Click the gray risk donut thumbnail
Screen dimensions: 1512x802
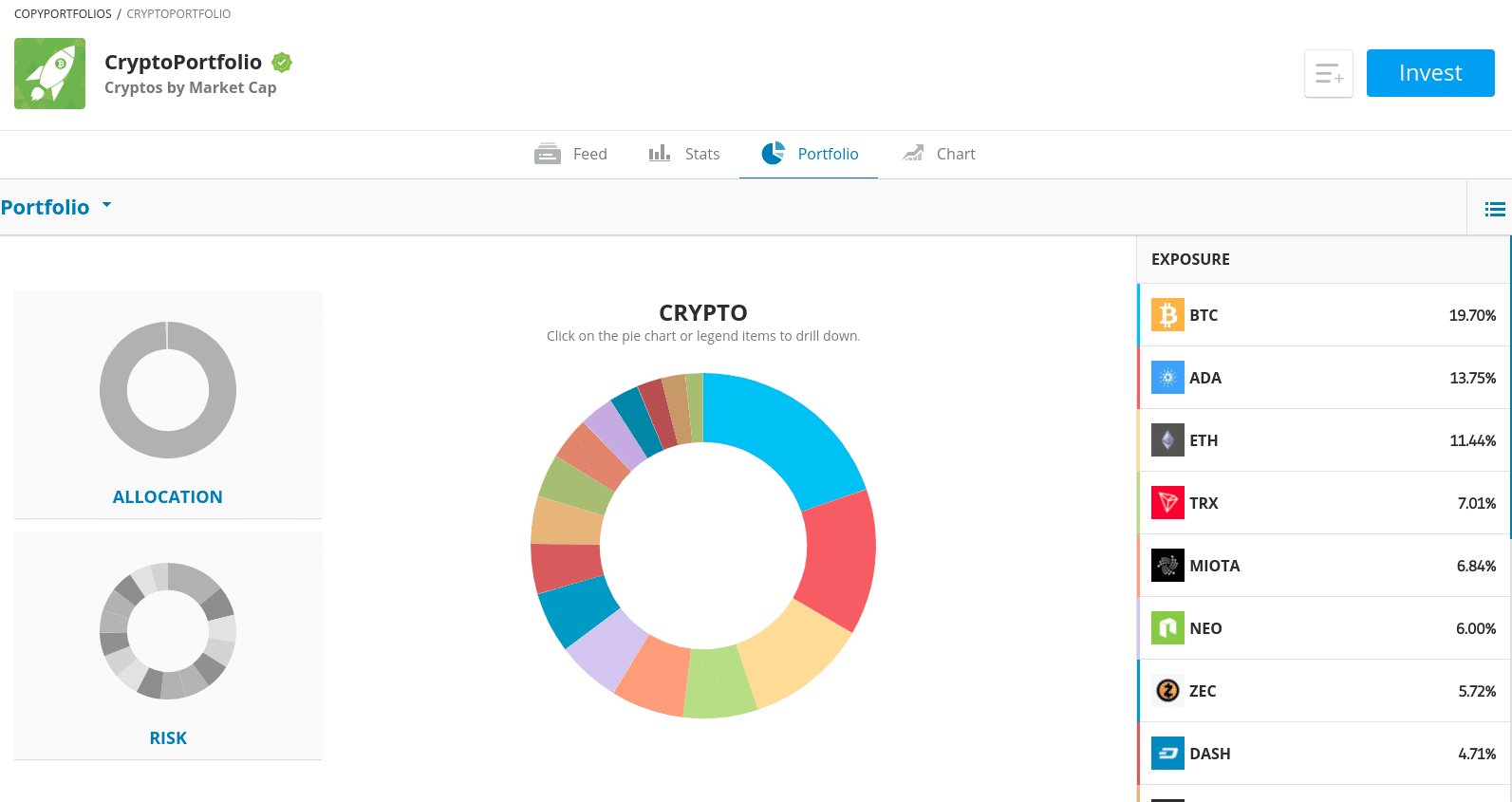pyautogui.click(x=168, y=631)
